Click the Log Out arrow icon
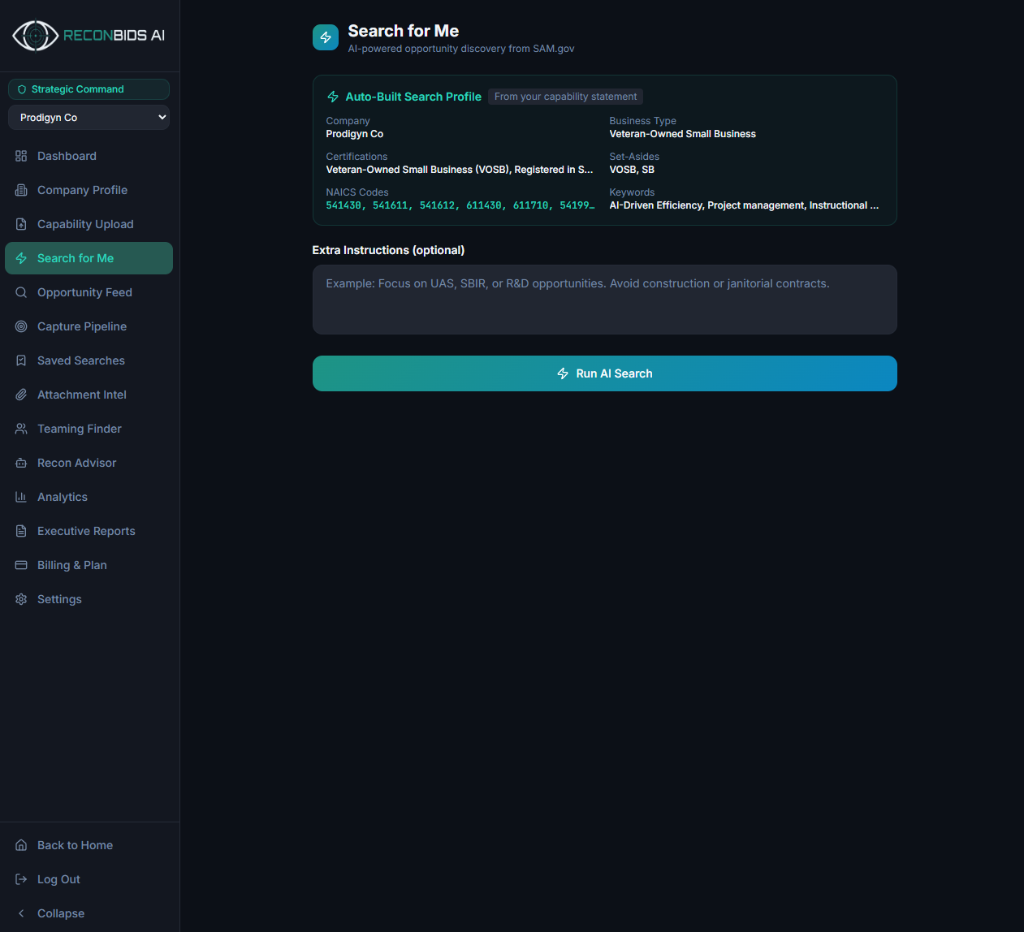1024x932 pixels. tap(21, 879)
